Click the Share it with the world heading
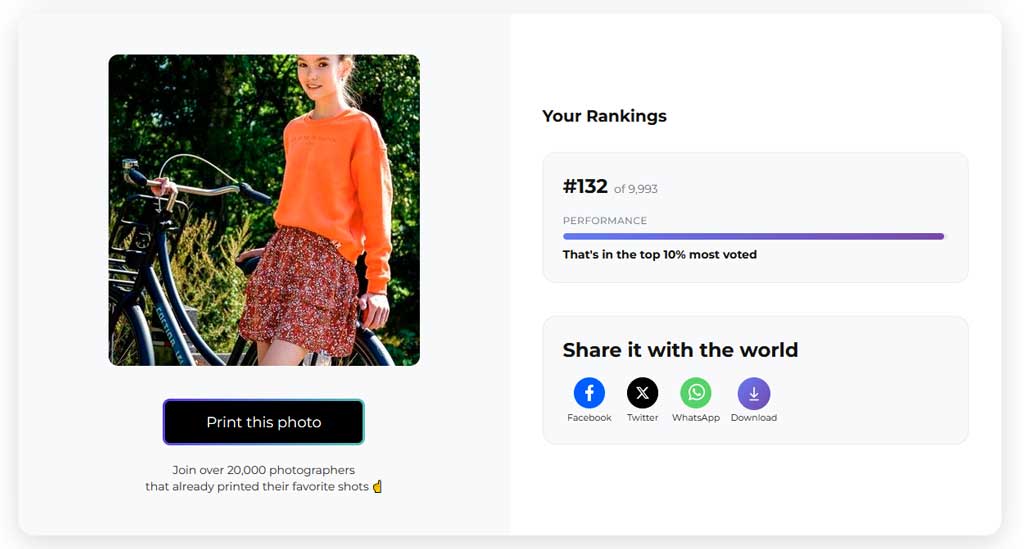1024x549 pixels. (680, 350)
